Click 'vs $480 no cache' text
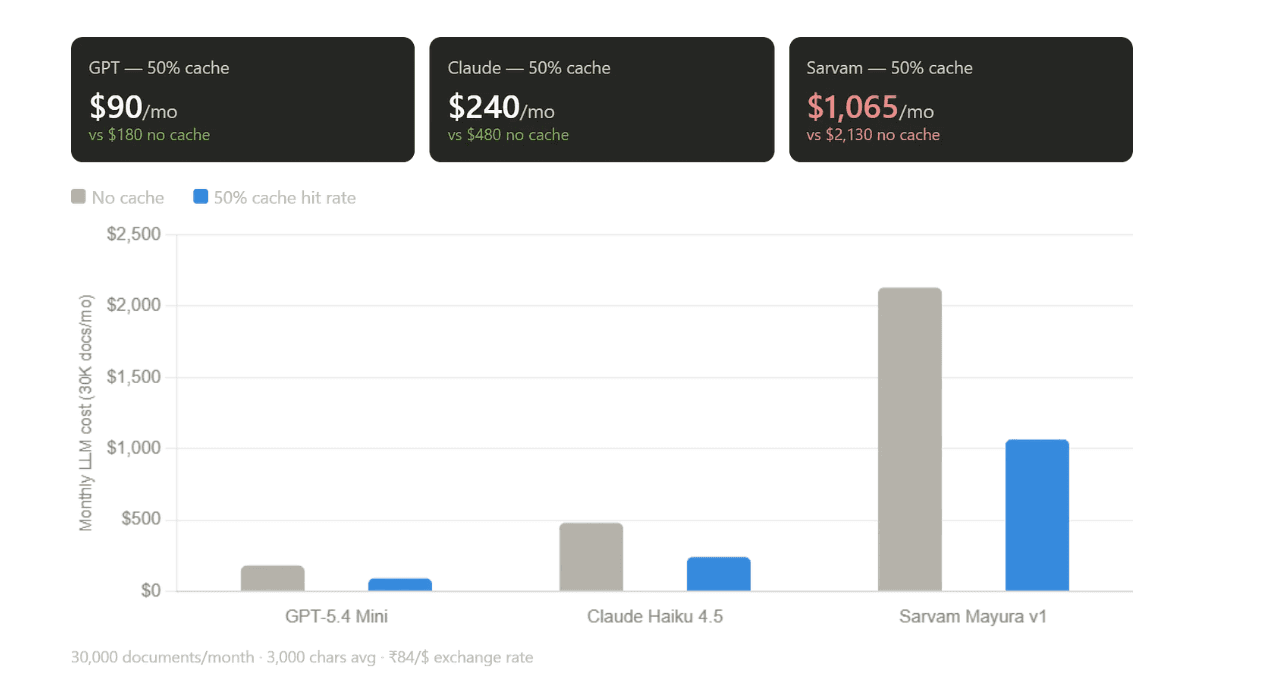Image resolution: width=1261 pixels, height=674 pixels. click(508, 135)
